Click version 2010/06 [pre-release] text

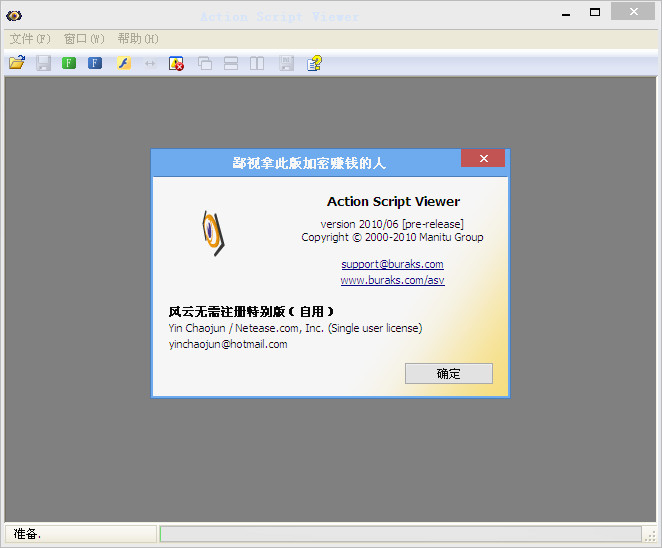392,224
